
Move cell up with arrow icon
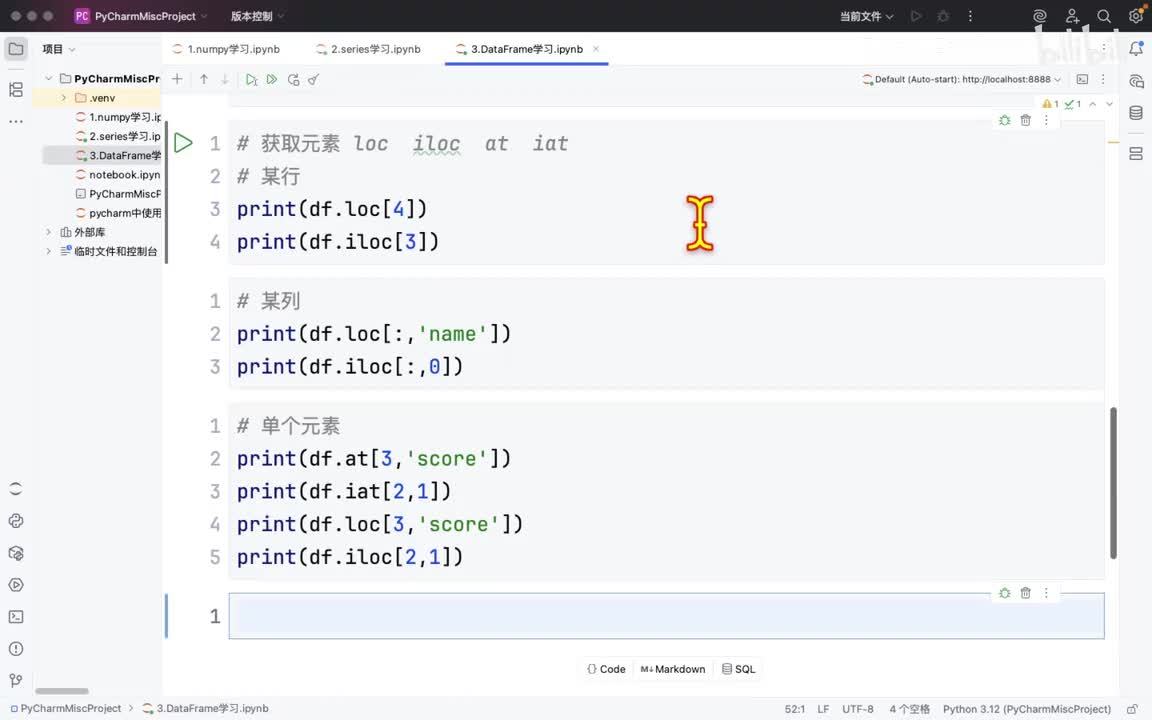204,79
